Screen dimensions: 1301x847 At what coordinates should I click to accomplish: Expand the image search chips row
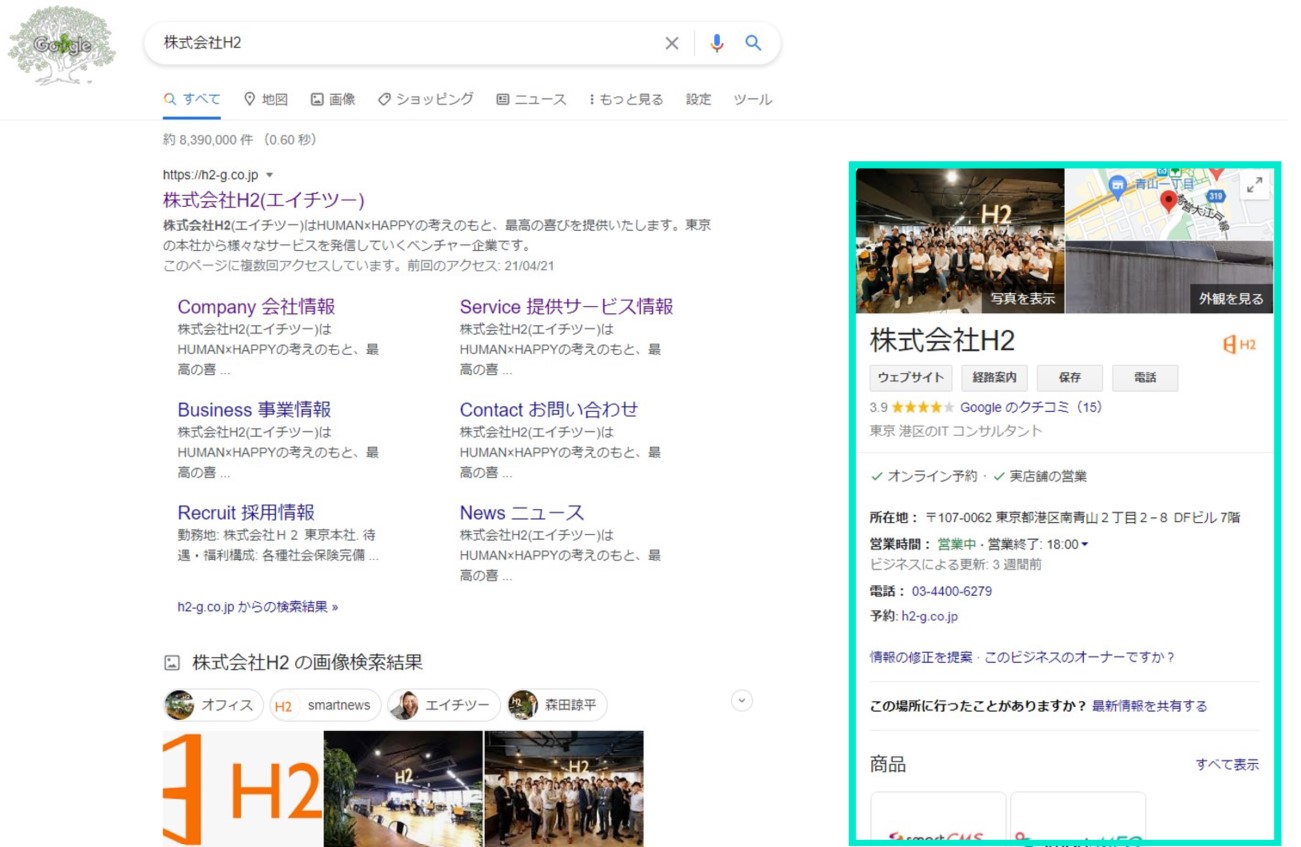click(741, 701)
